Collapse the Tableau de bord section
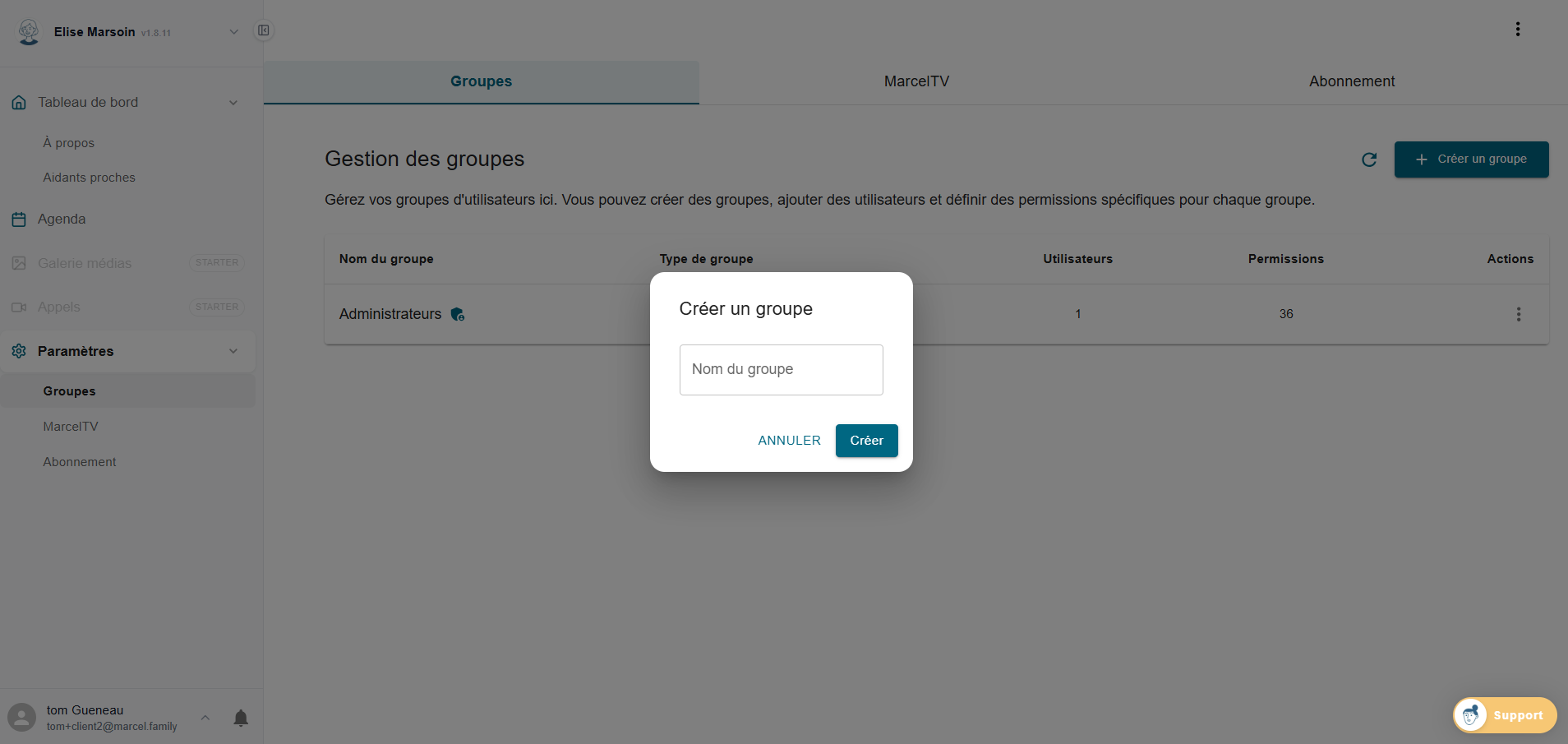Image resolution: width=1568 pixels, height=744 pixels. (x=233, y=102)
